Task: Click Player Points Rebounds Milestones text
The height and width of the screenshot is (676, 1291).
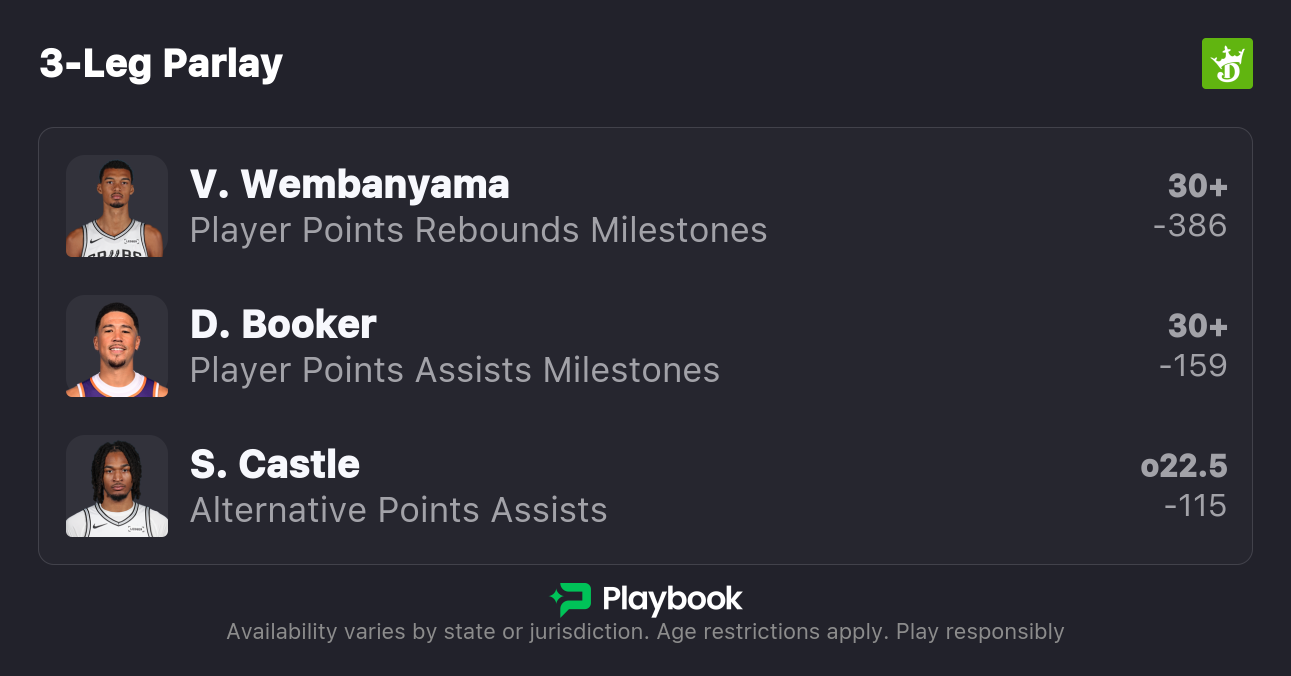Action: tap(478, 231)
